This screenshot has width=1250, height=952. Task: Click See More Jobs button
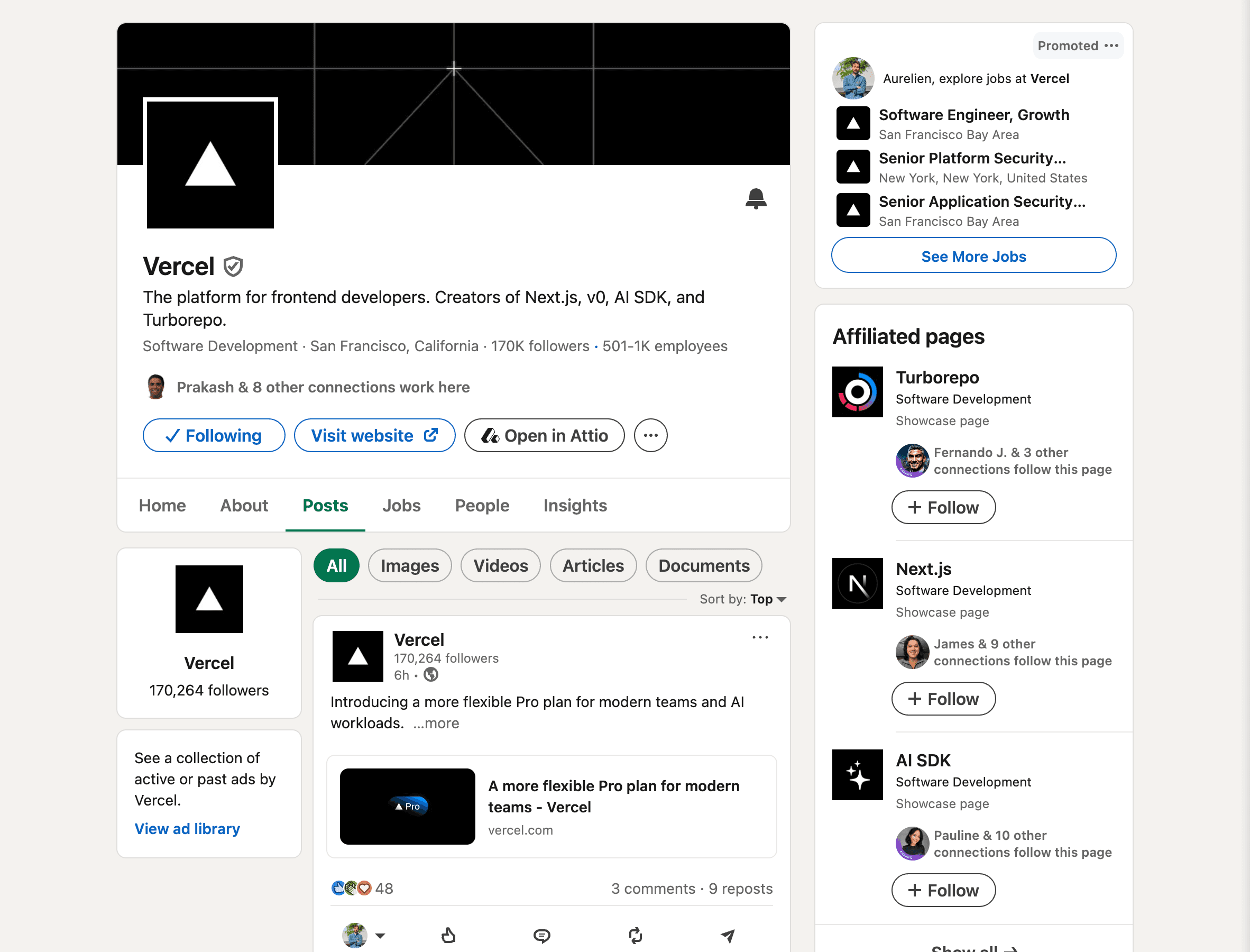[973, 256]
